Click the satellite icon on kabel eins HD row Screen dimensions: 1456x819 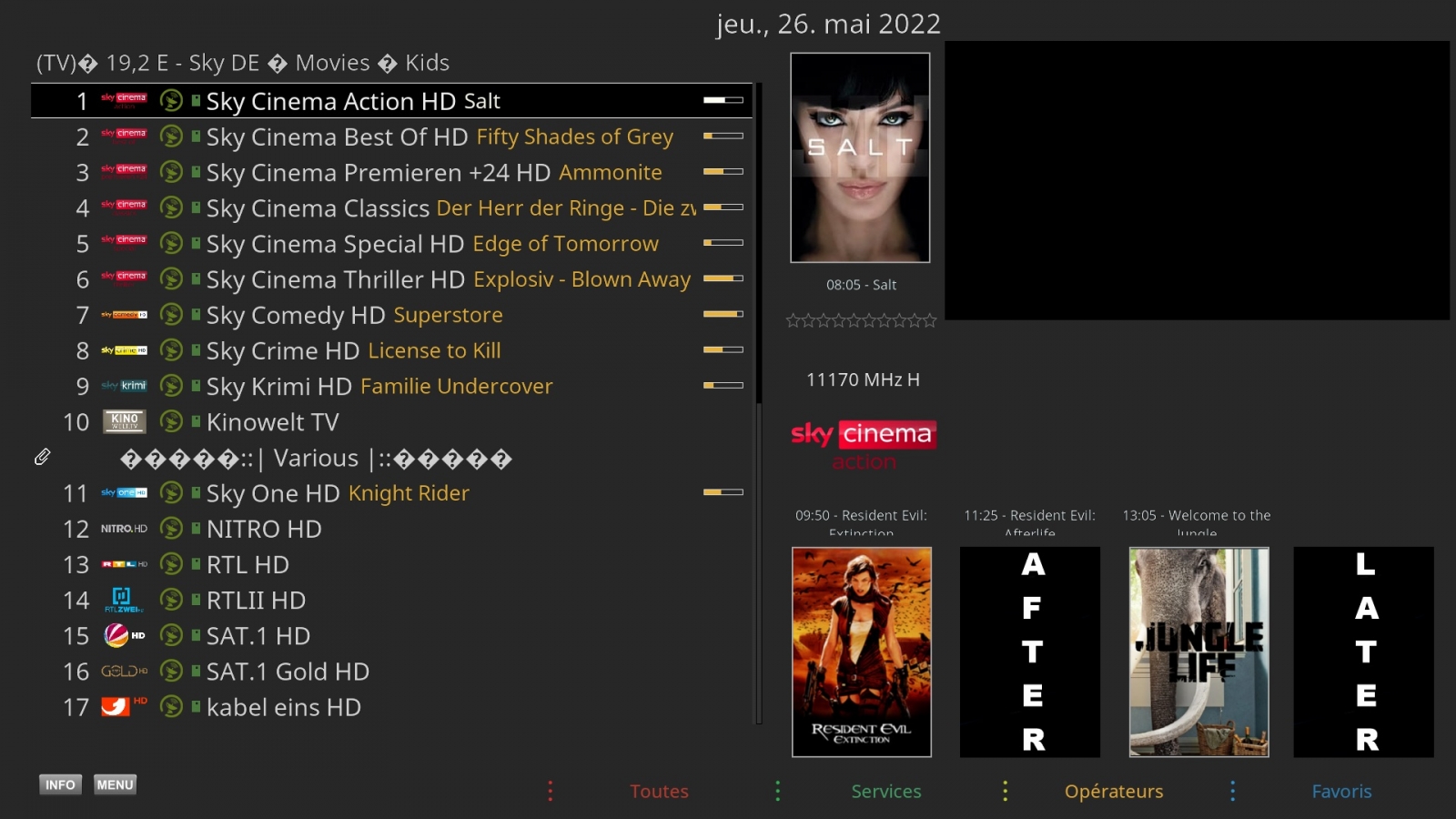pyautogui.click(x=171, y=706)
